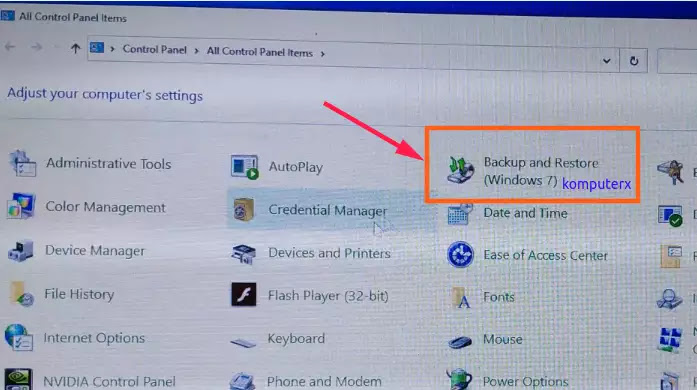This screenshot has height=390, width=697.
Task: Expand the address bar history dropdown
Action: pyautogui.click(x=606, y=60)
